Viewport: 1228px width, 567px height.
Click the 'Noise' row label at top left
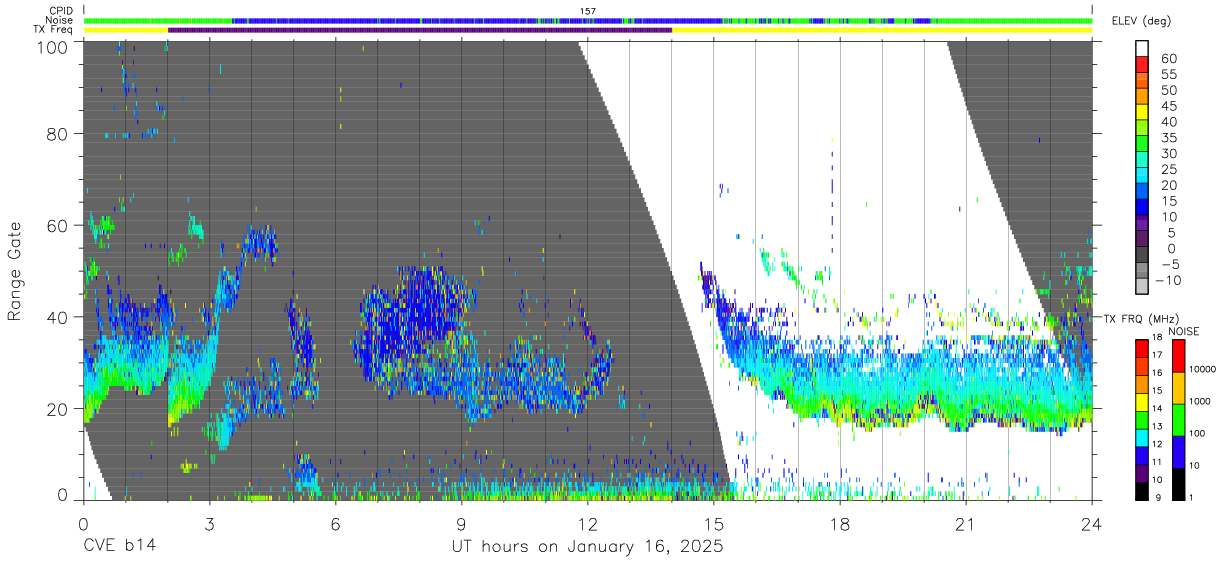click(59, 20)
